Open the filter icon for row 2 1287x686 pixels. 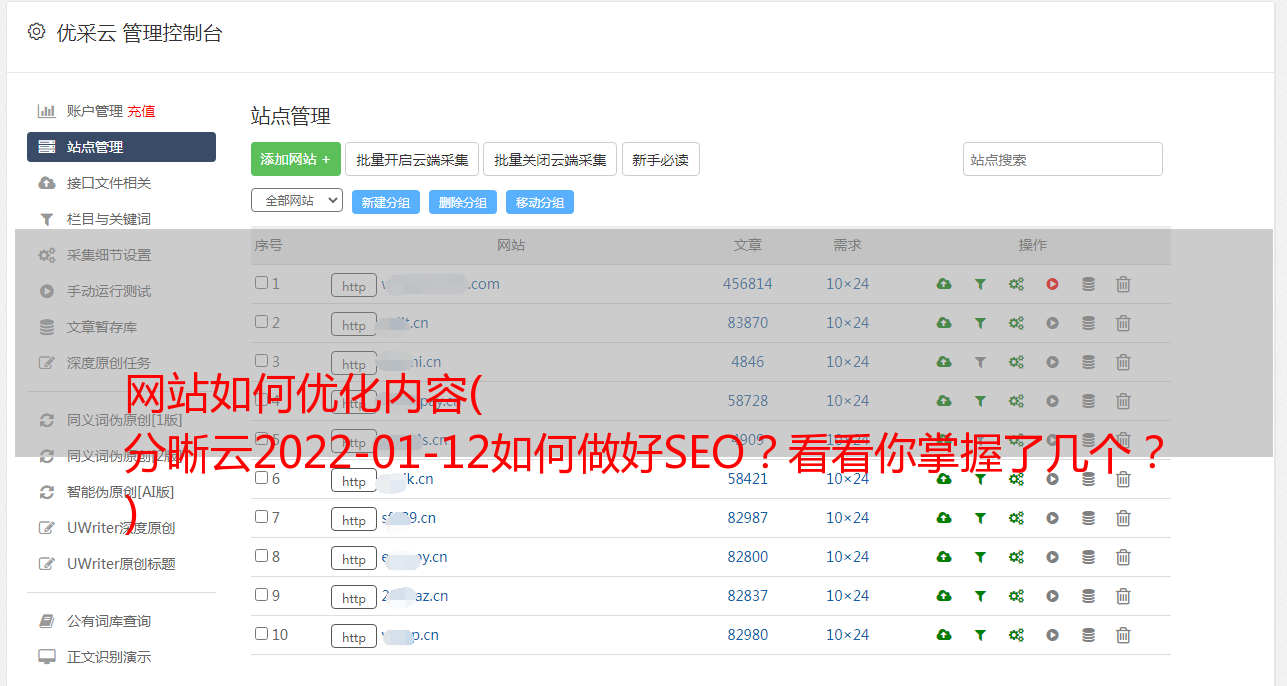pyautogui.click(x=980, y=323)
